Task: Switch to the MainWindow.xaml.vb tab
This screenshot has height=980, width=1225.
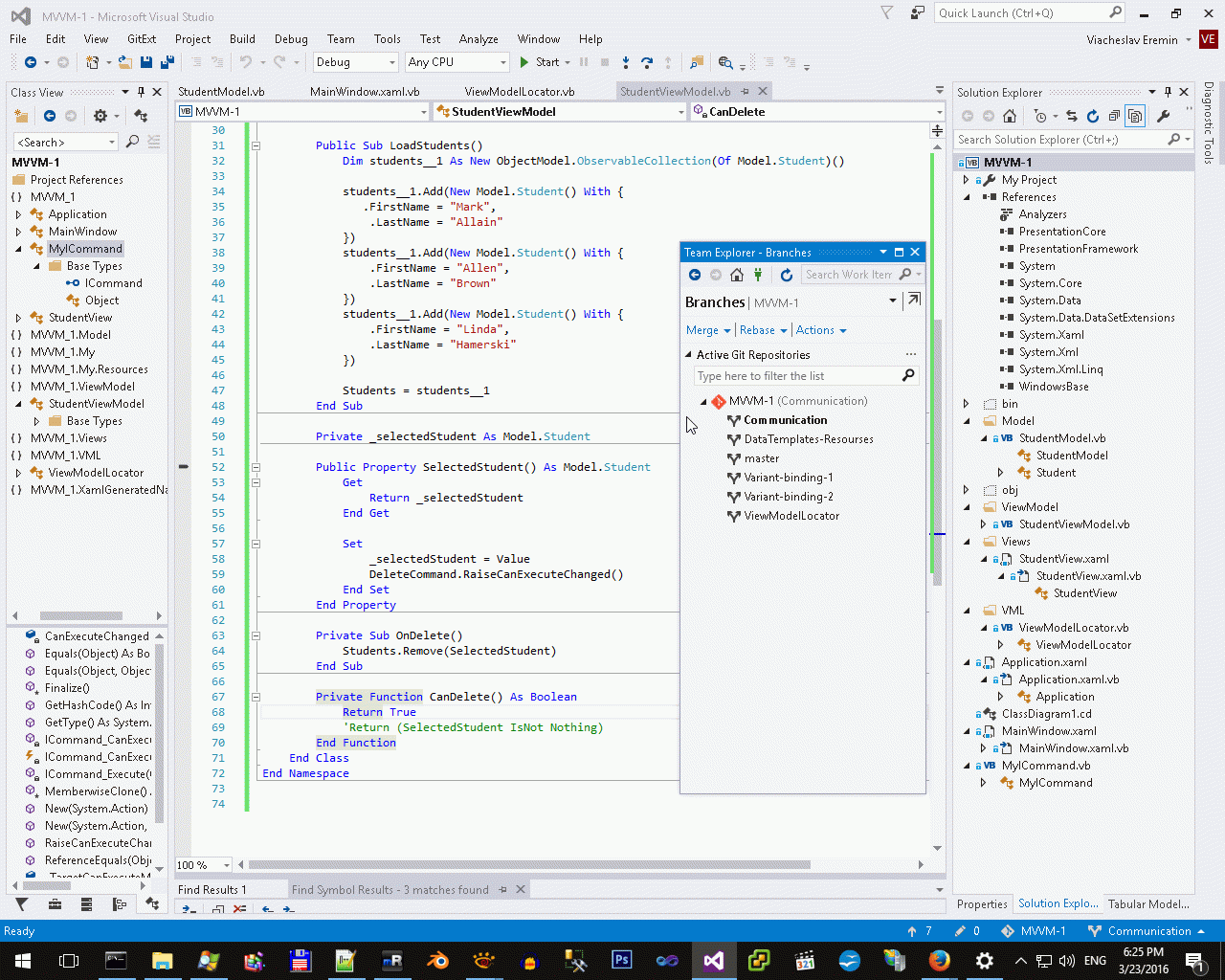Action: [365, 92]
